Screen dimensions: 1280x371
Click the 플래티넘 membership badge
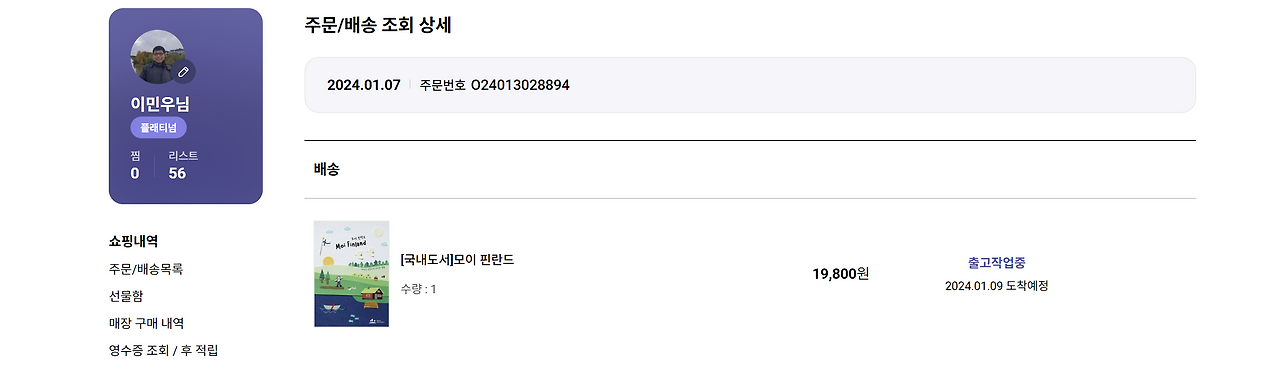coord(158,128)
